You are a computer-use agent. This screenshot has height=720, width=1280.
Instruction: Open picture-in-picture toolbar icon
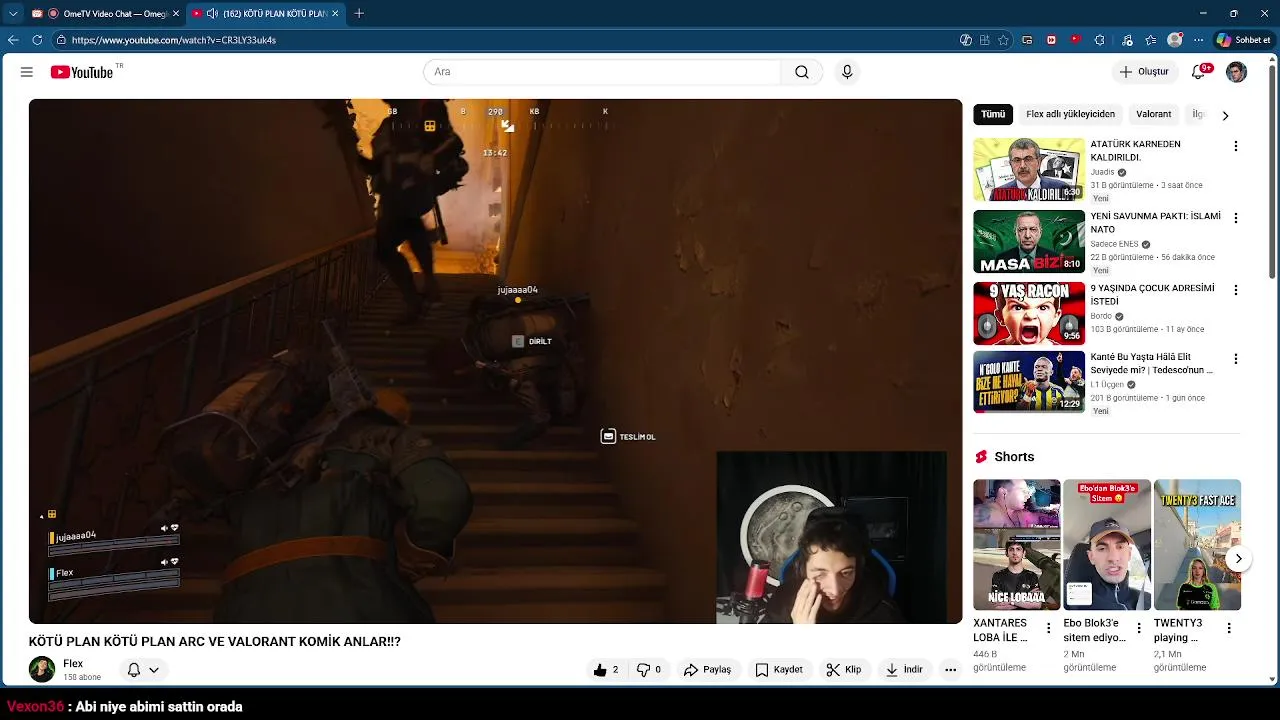point(1027,40)
